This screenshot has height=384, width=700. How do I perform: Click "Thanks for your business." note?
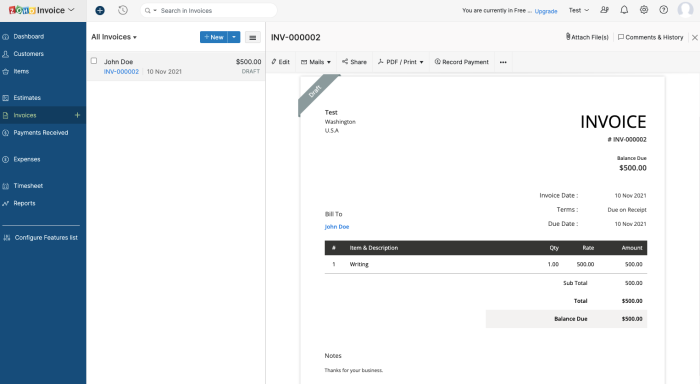tap(354, 370)
